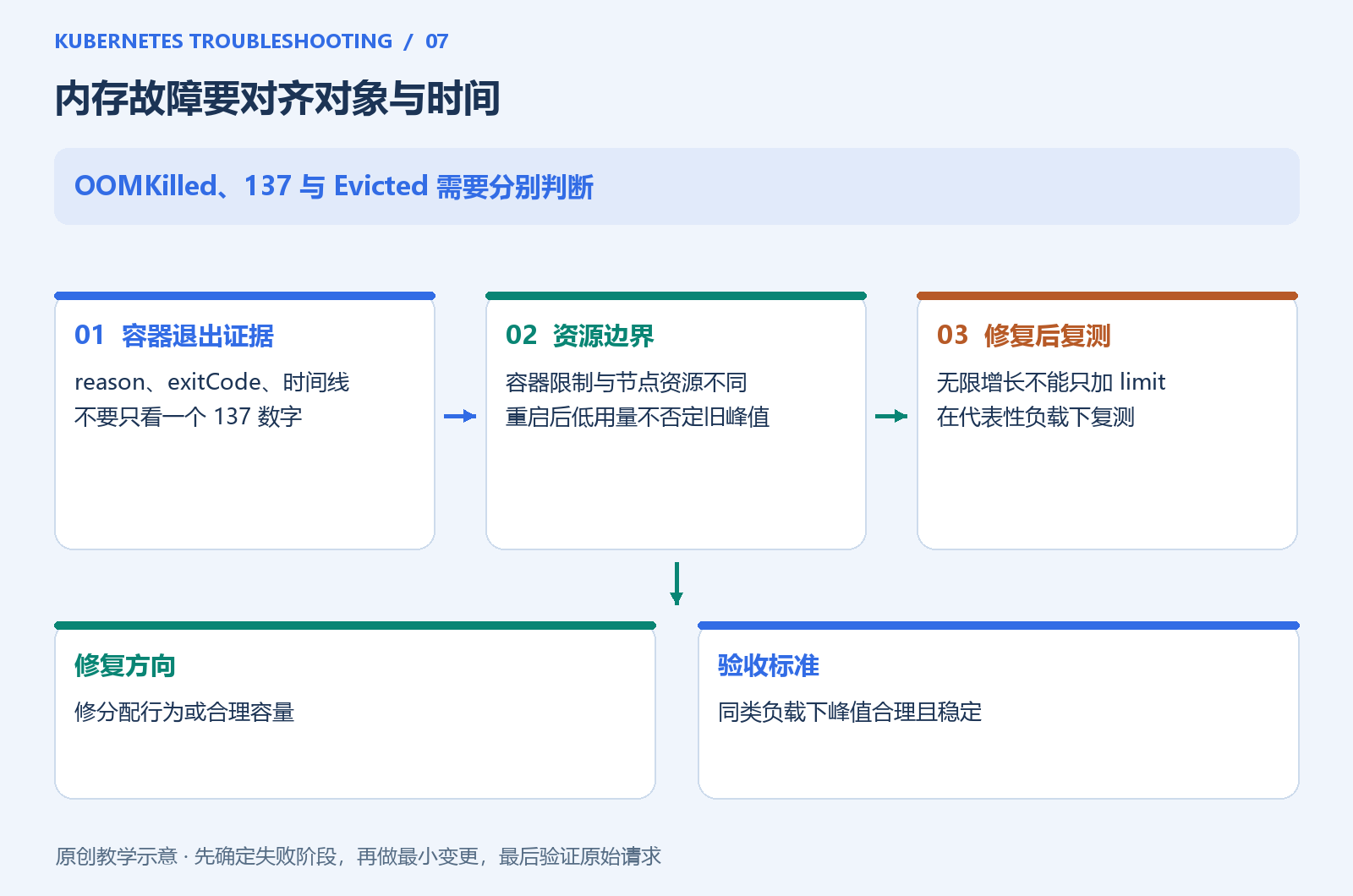Click the card heading '01 容器退出证据'
This screenshot has width=1353, height=896.
tap(174, 336)
